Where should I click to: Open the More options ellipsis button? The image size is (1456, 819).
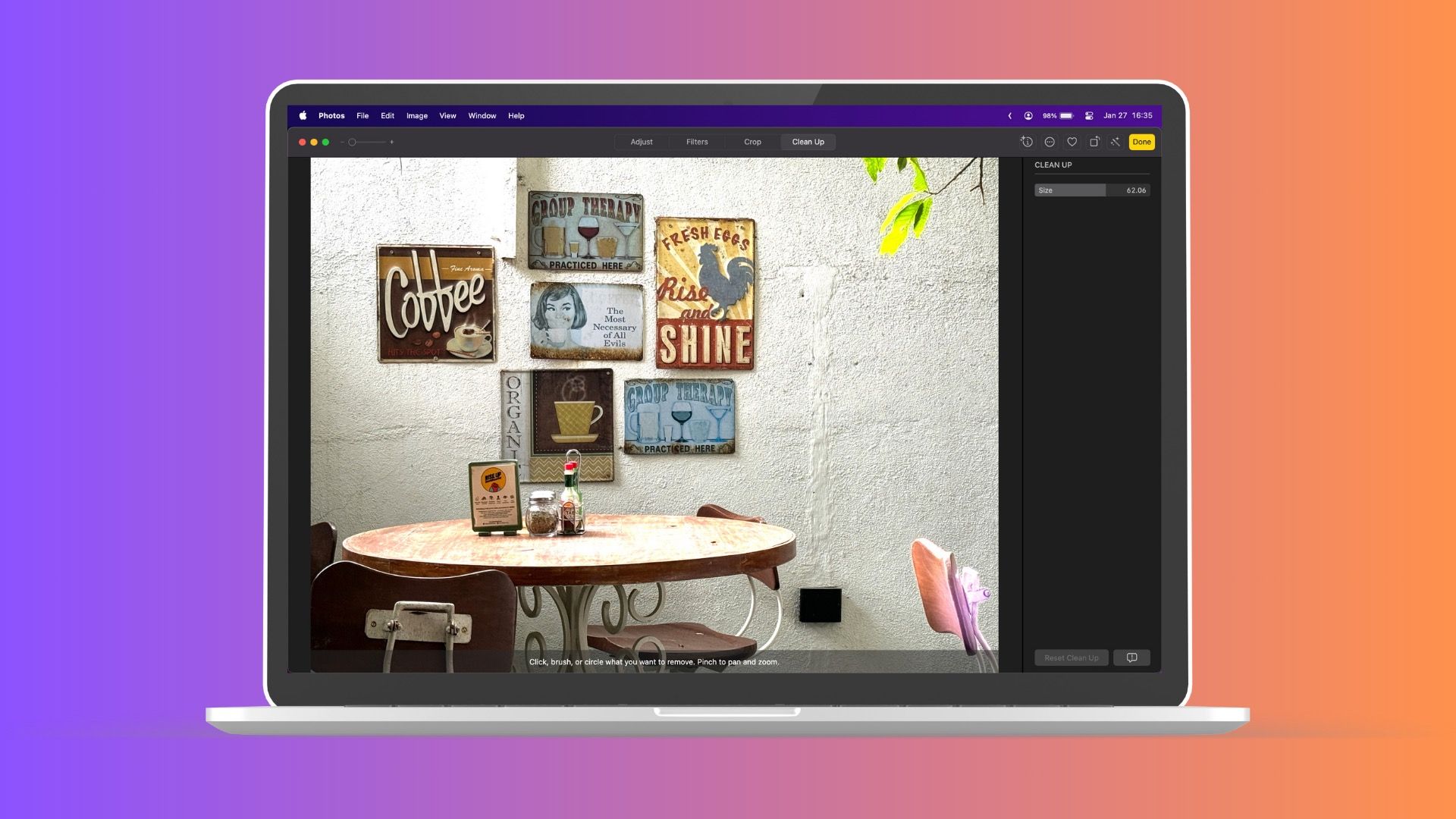click(x=1050, y=142)
